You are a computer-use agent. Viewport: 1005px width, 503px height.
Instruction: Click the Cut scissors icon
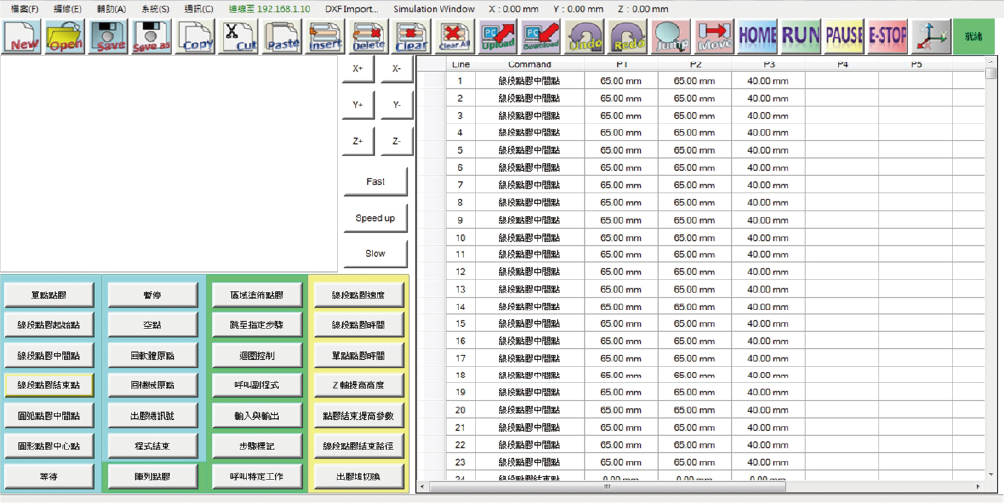(x=239, y=37)
